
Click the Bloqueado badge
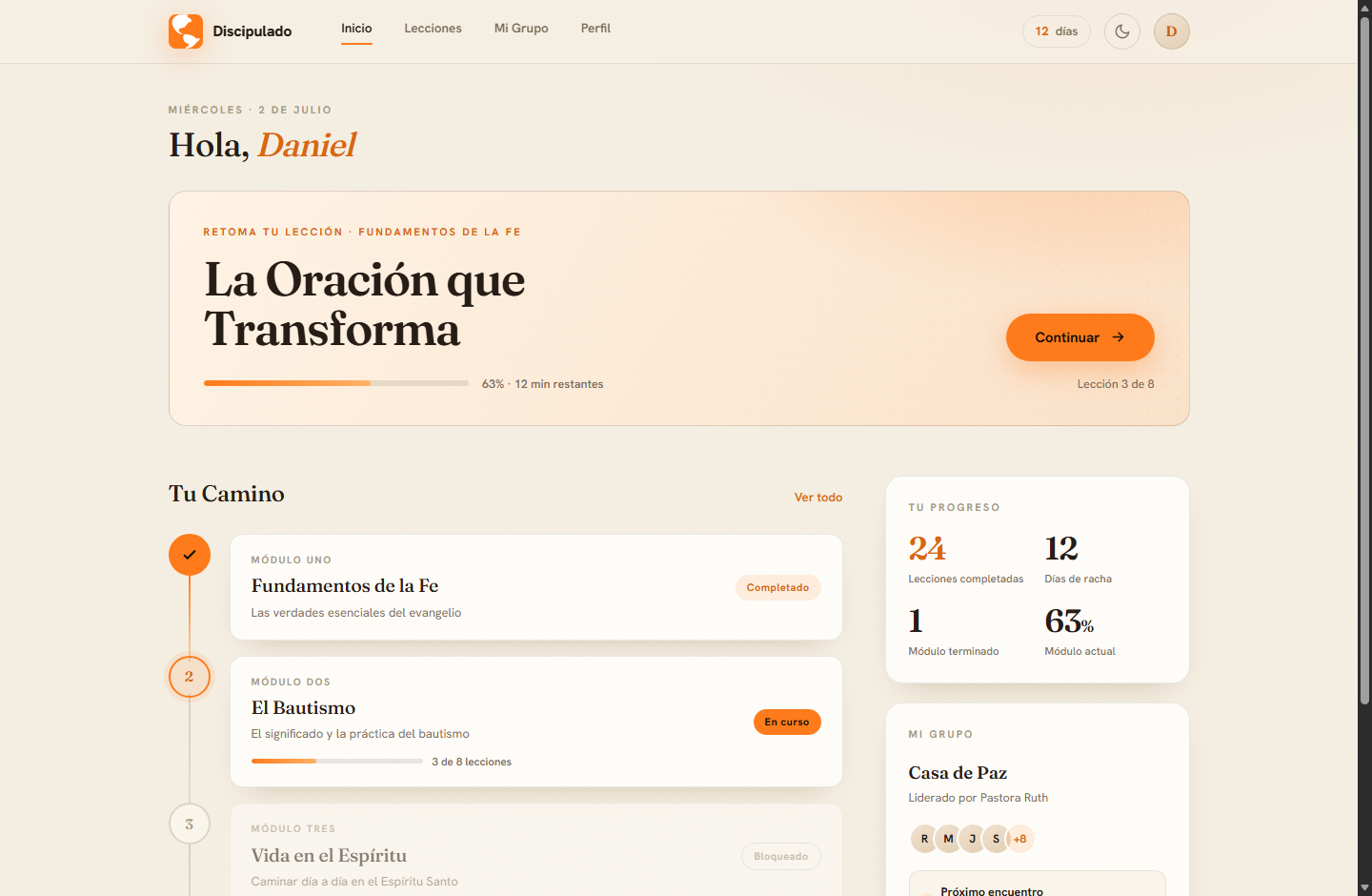[x=781, y=857]
